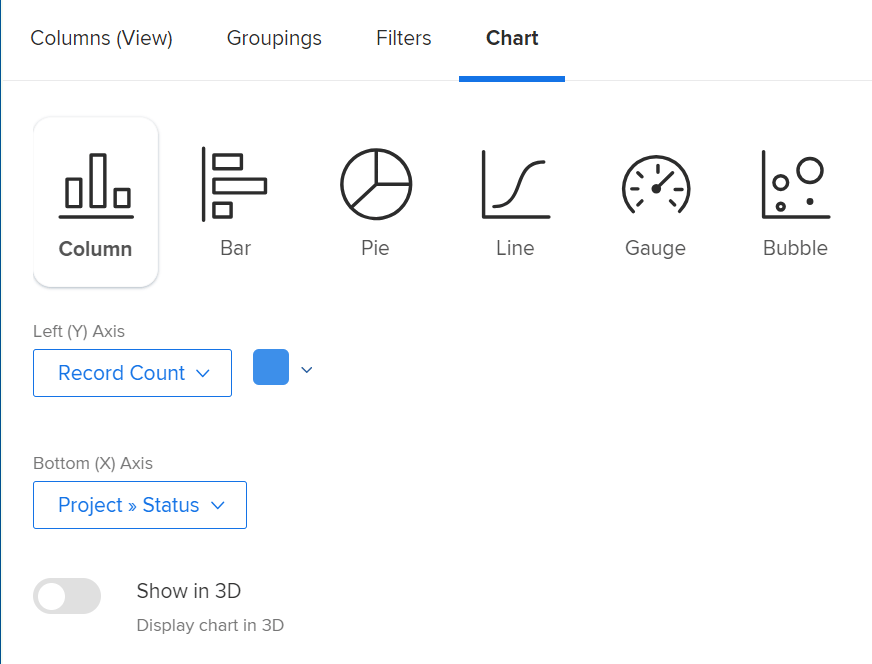The image size is (872, 664).
Task: Open the Record Count axis dropdown
Action: [132, 372]
